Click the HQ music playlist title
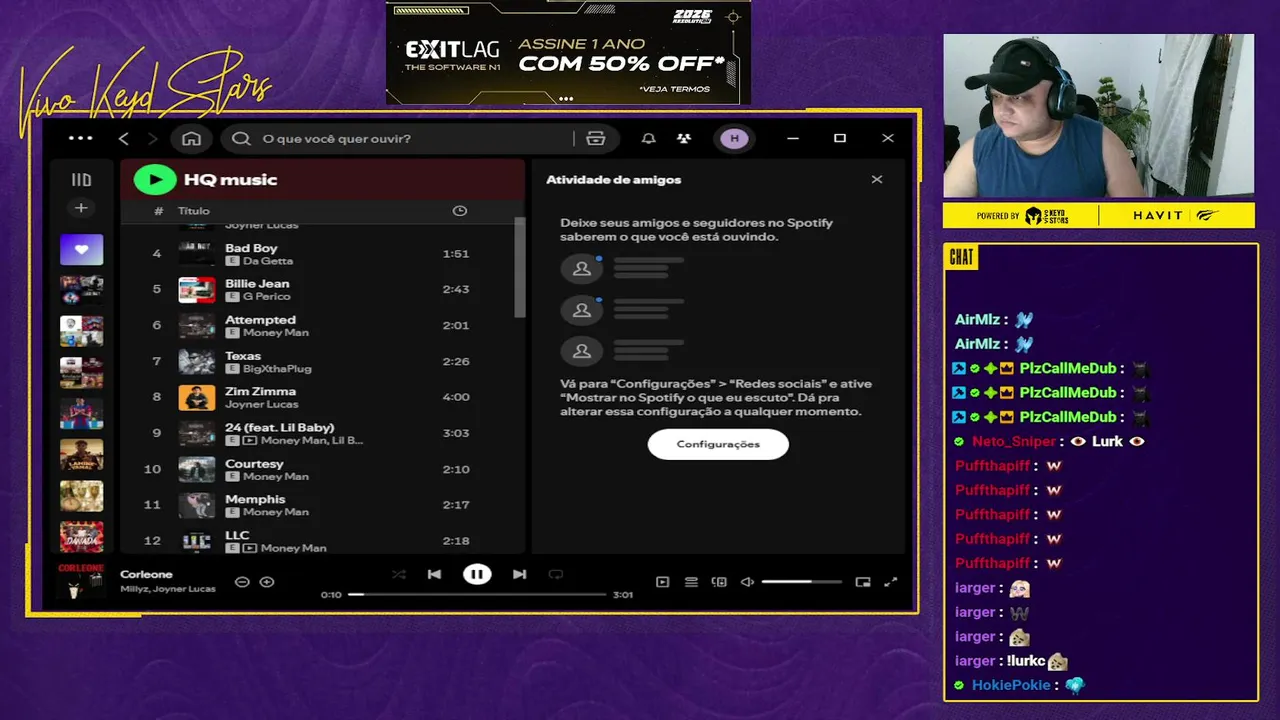This screenshot has width=1280, height=720. pos(230,180)
